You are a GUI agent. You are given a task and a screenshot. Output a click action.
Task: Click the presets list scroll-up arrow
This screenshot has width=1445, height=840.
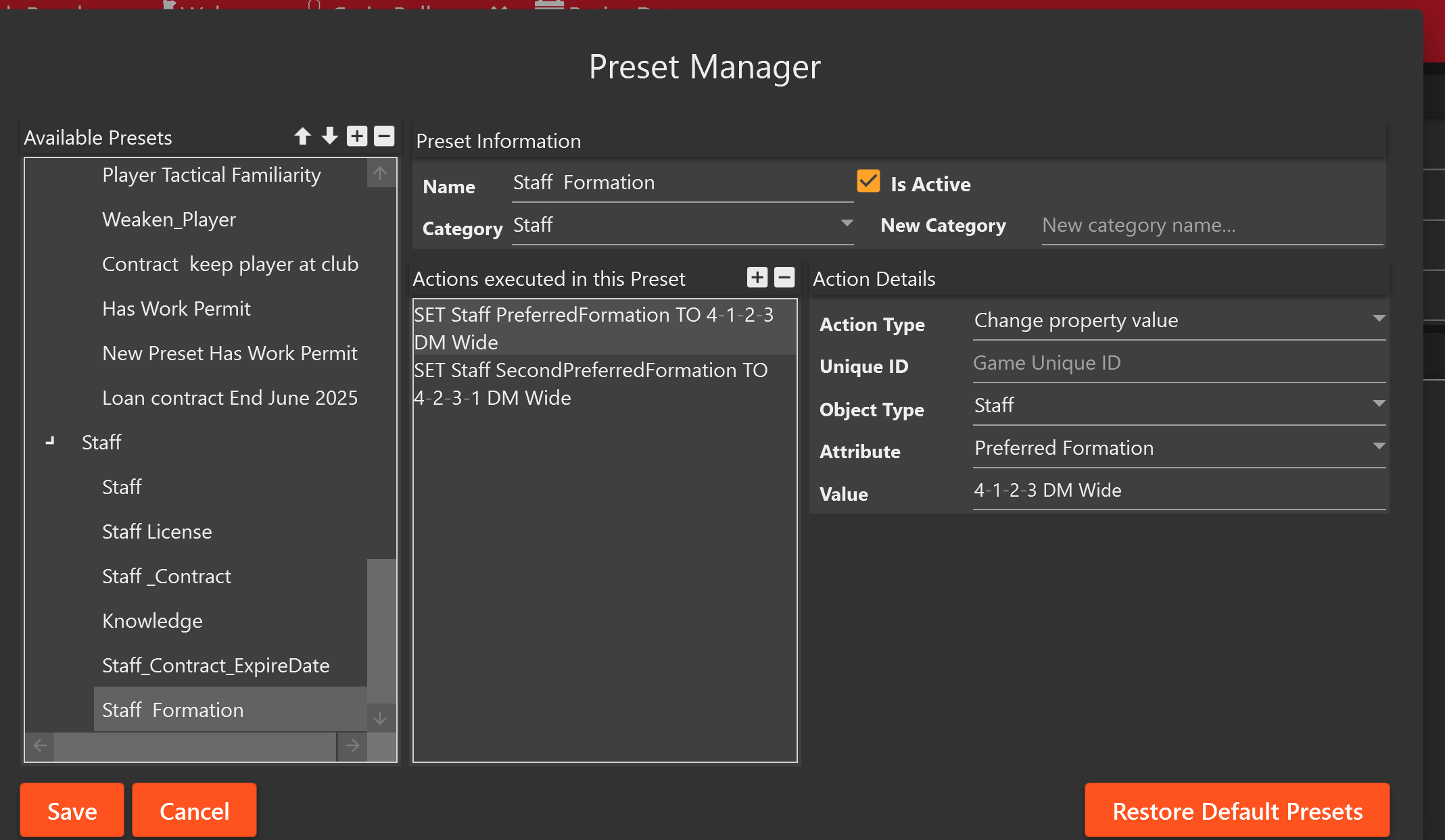click(x=381, y=173)
